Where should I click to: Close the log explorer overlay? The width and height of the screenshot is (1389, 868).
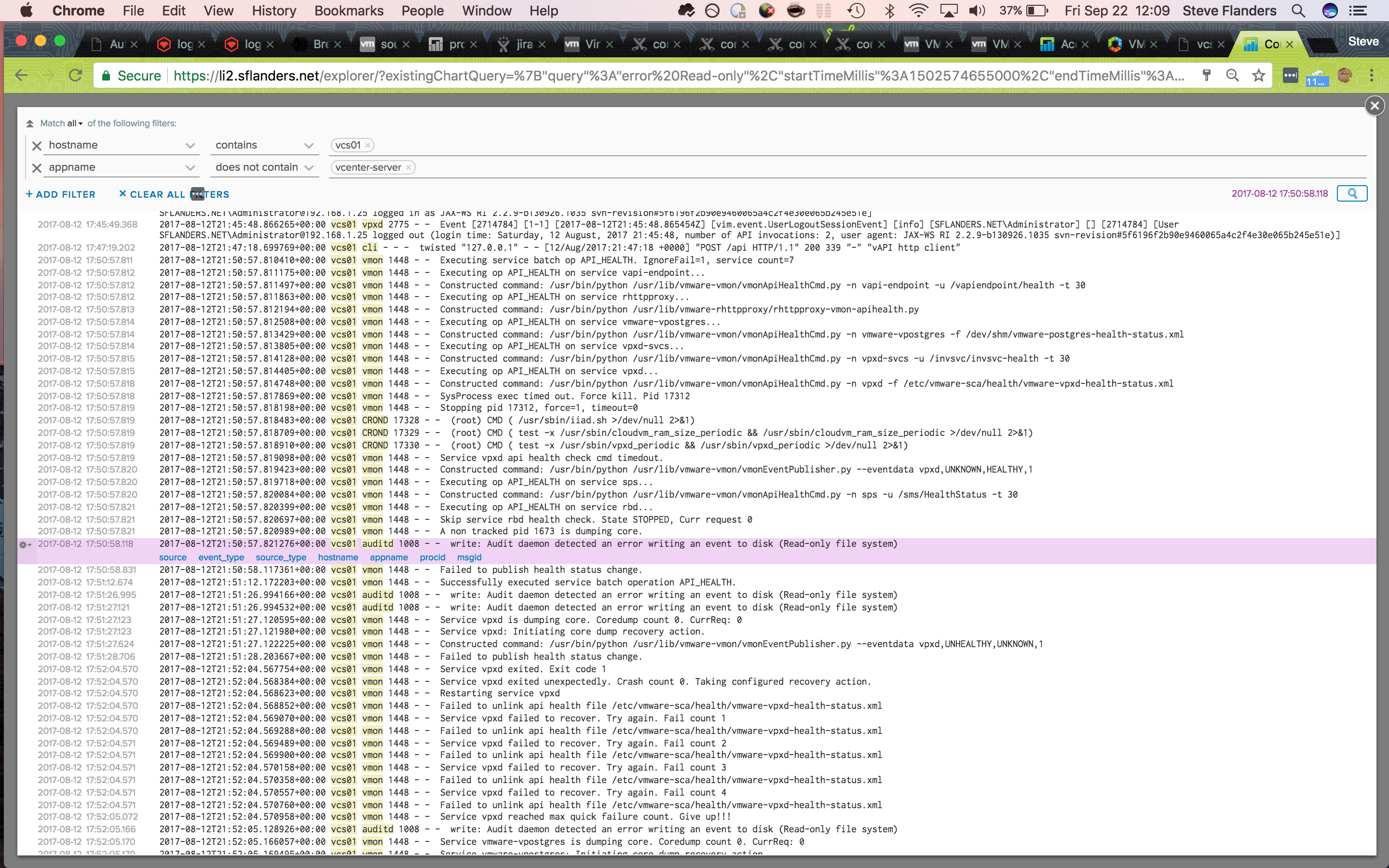(1374, 106)
